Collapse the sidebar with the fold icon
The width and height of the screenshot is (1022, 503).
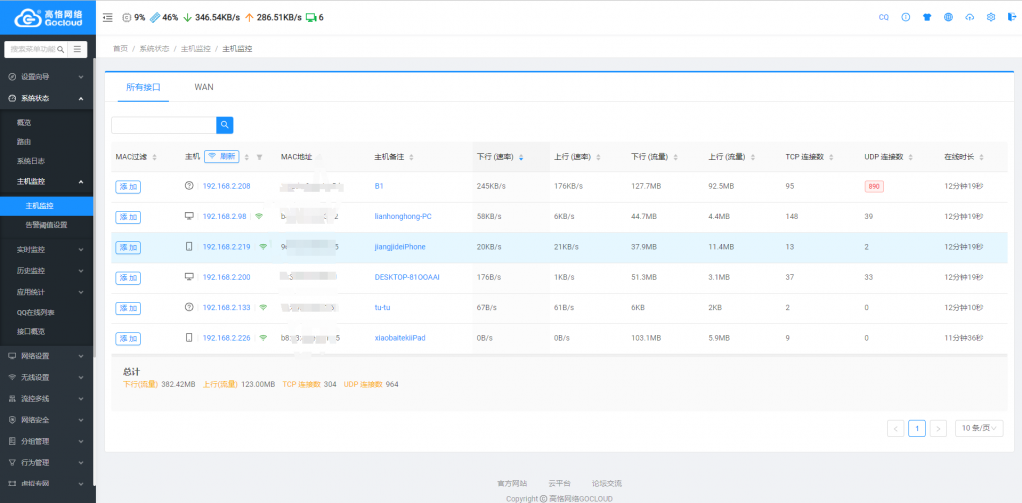click(108, 18)
